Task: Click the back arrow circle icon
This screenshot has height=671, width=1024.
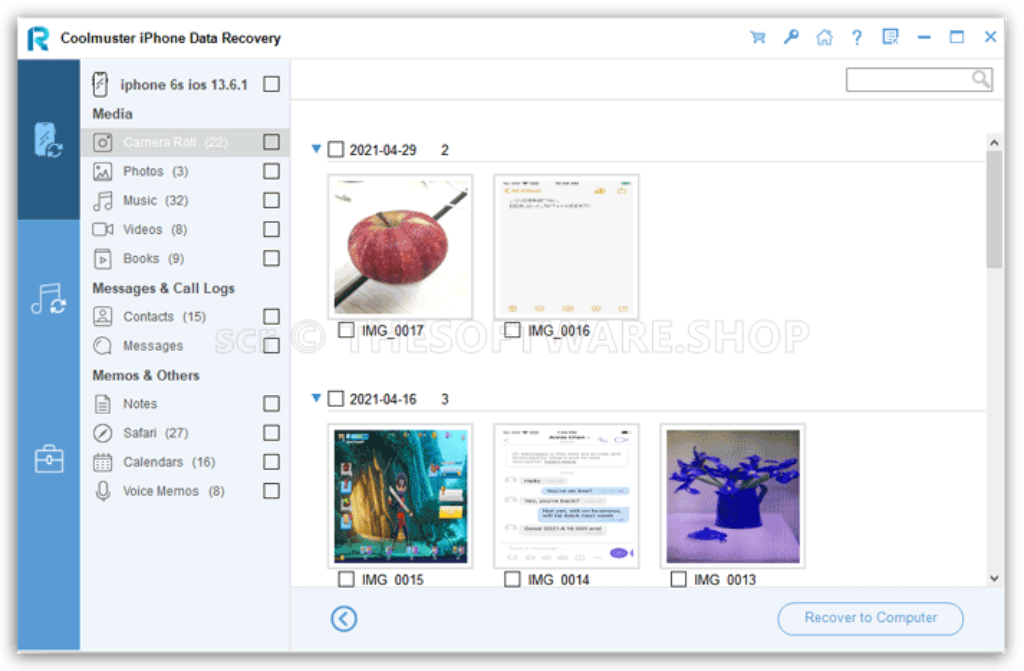Action: pos(344,618)
